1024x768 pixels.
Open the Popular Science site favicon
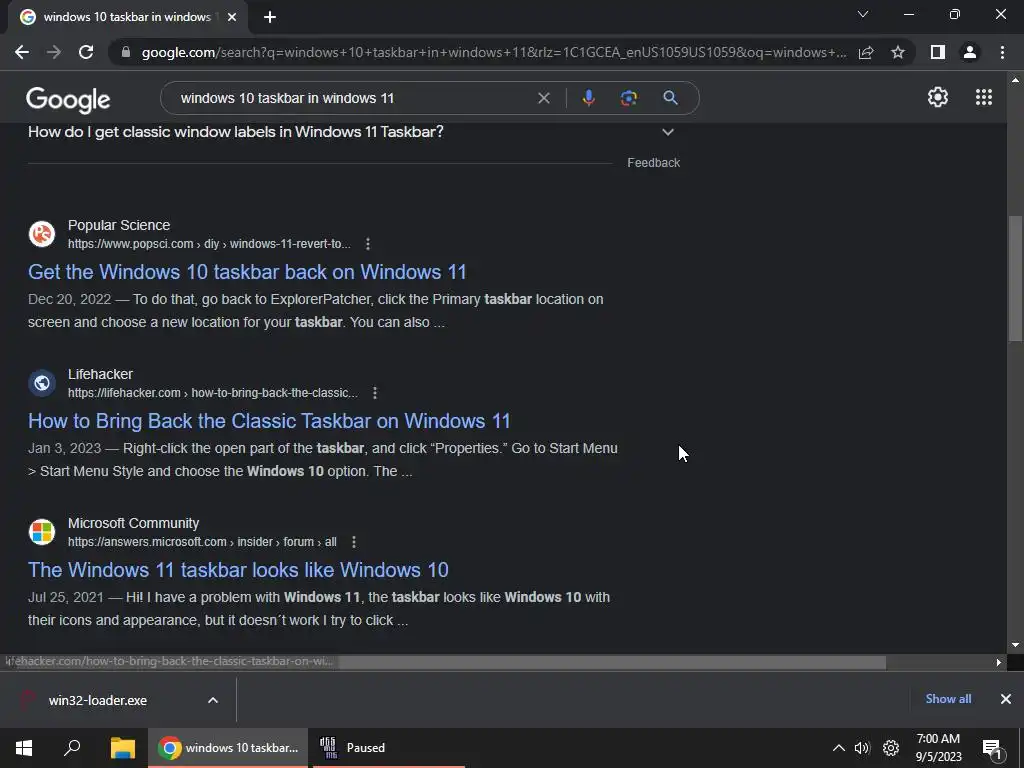coord(42,234)
